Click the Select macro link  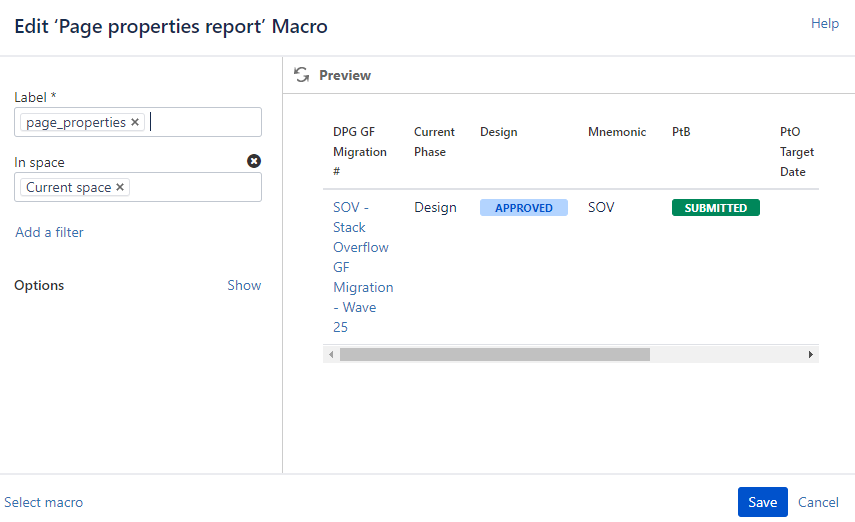tap(44, 502)
